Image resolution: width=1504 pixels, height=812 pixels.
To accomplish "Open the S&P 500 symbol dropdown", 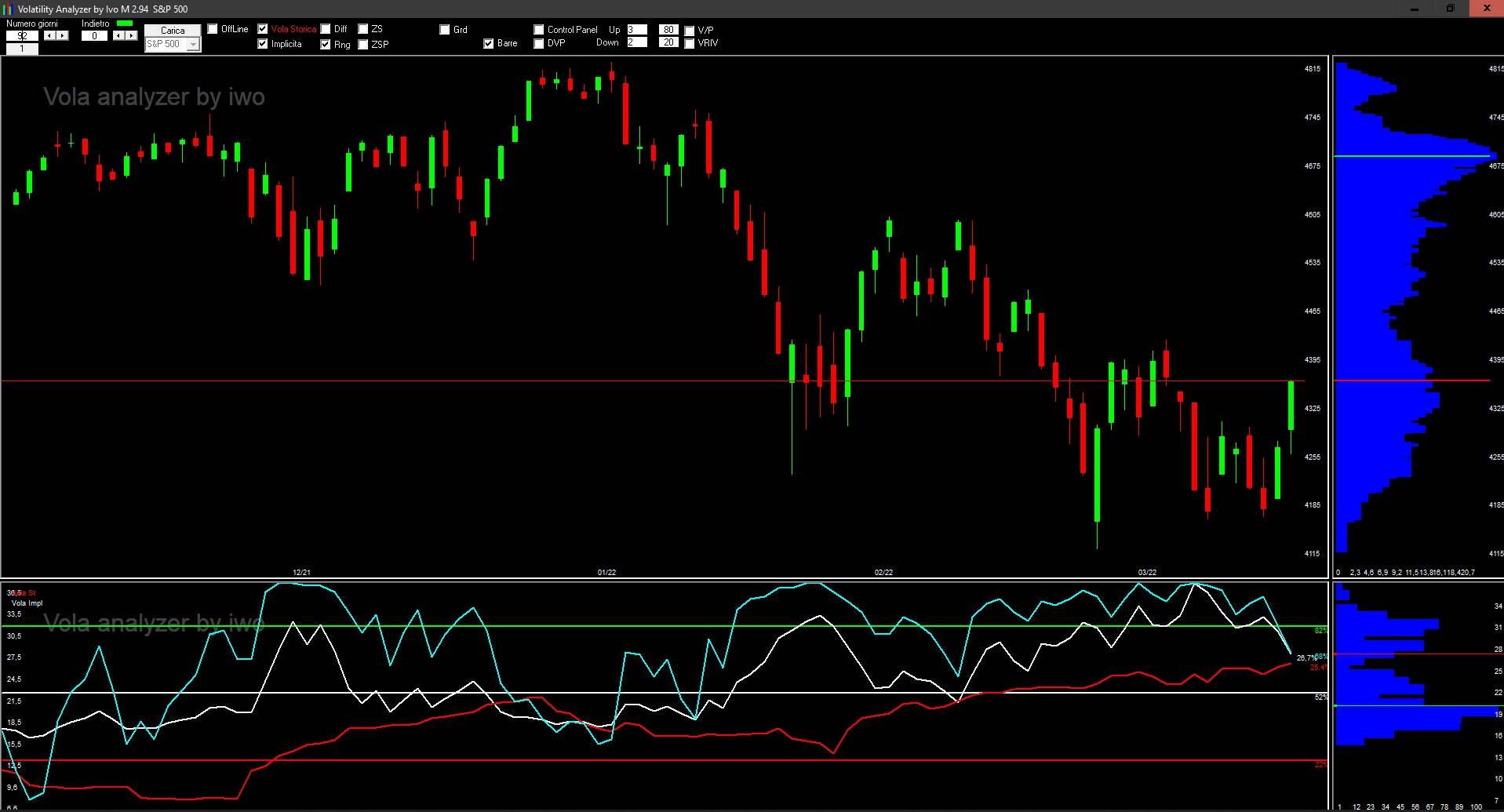I will [193, 44].
